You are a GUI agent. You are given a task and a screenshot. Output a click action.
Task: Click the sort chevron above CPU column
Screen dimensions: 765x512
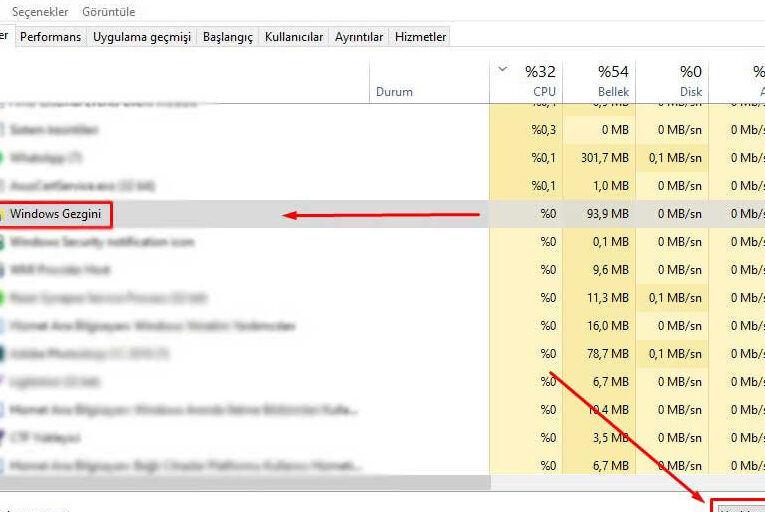coord(502,70)
